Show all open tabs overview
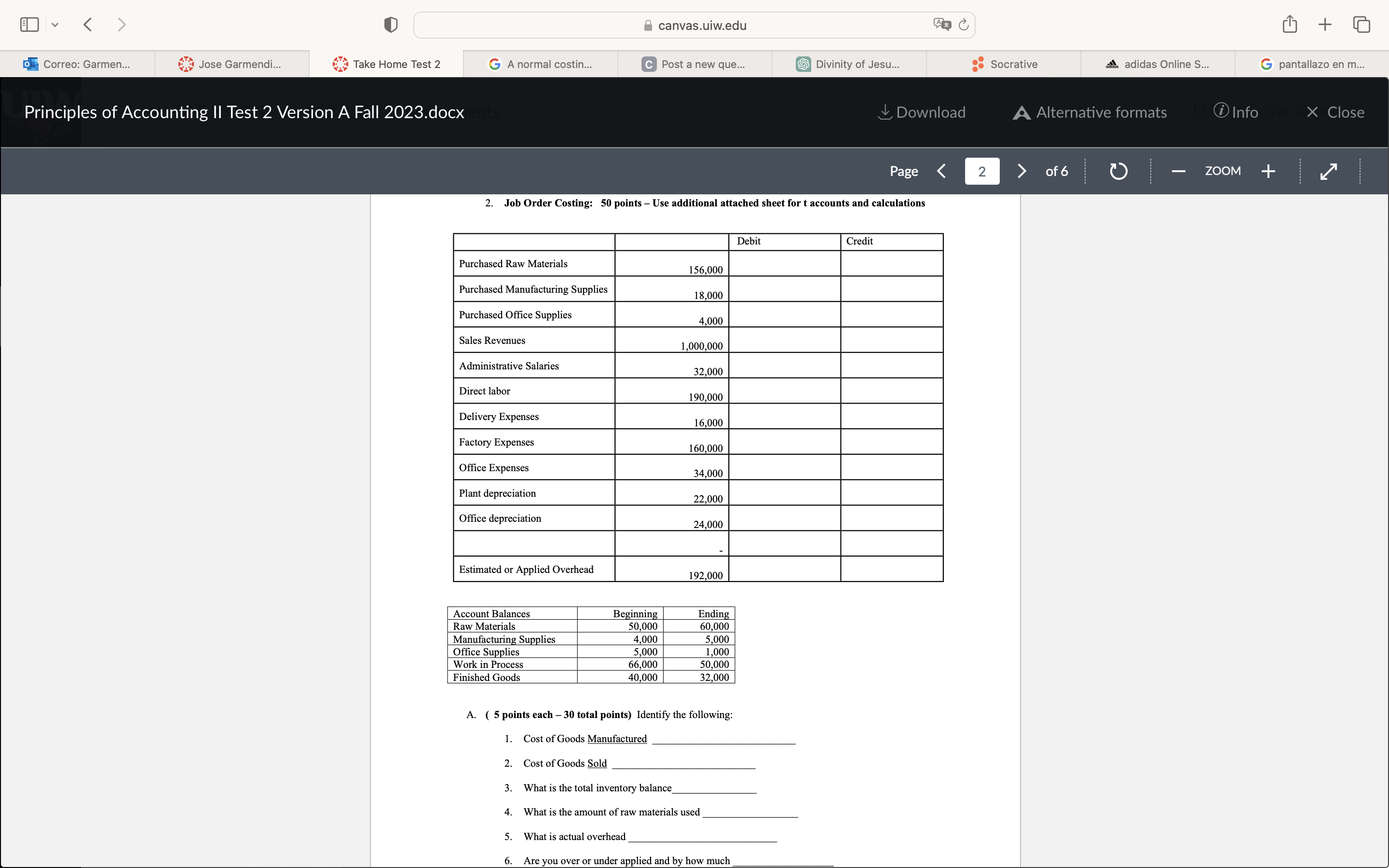The height and width of the screenshot is (868, 1389). [x=1361, y=24]
